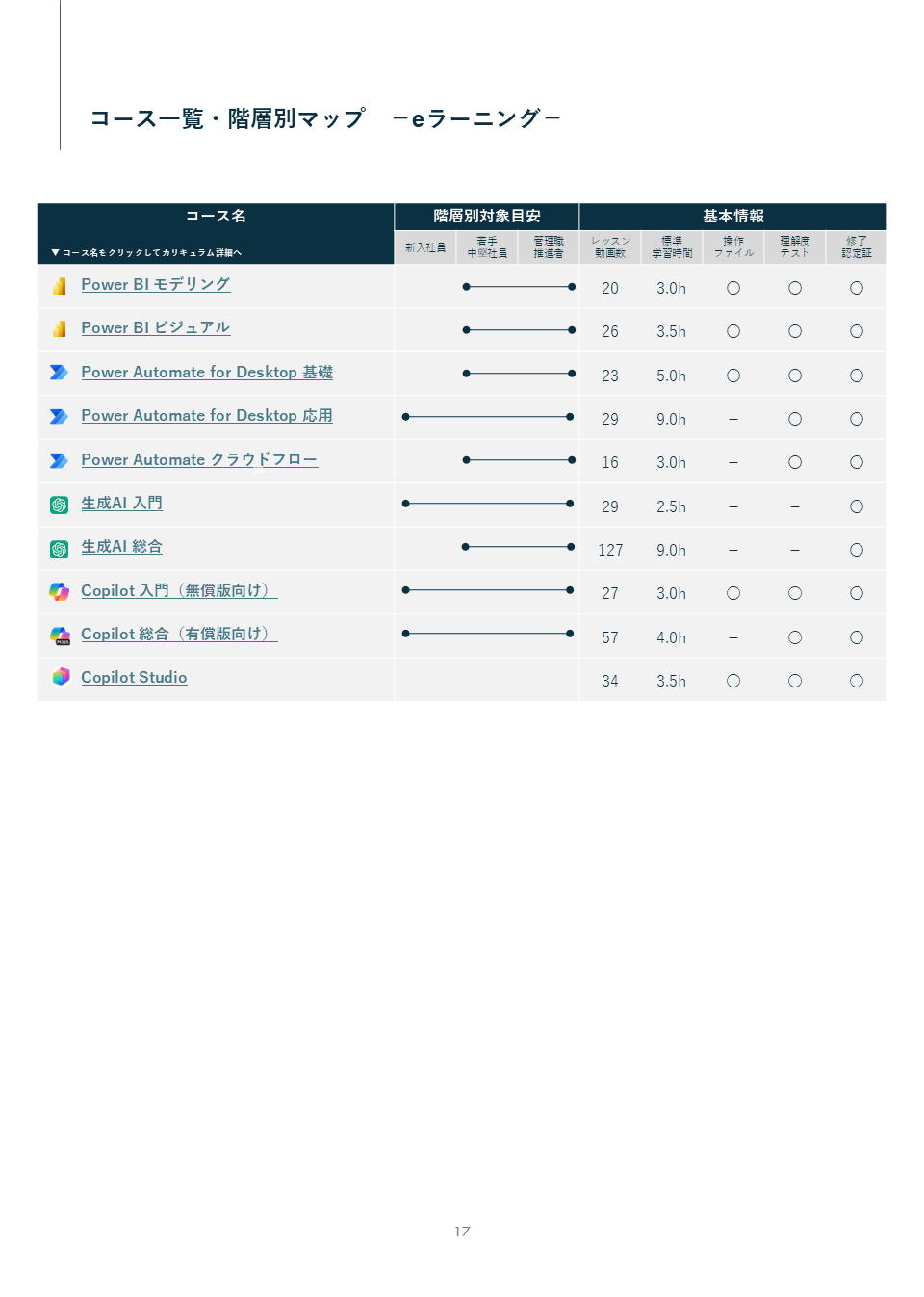Select the Power BI icon beside Power BI モデリング
Screen dimensions: 924x1297
pyautogui.click(x=59, y=285)
